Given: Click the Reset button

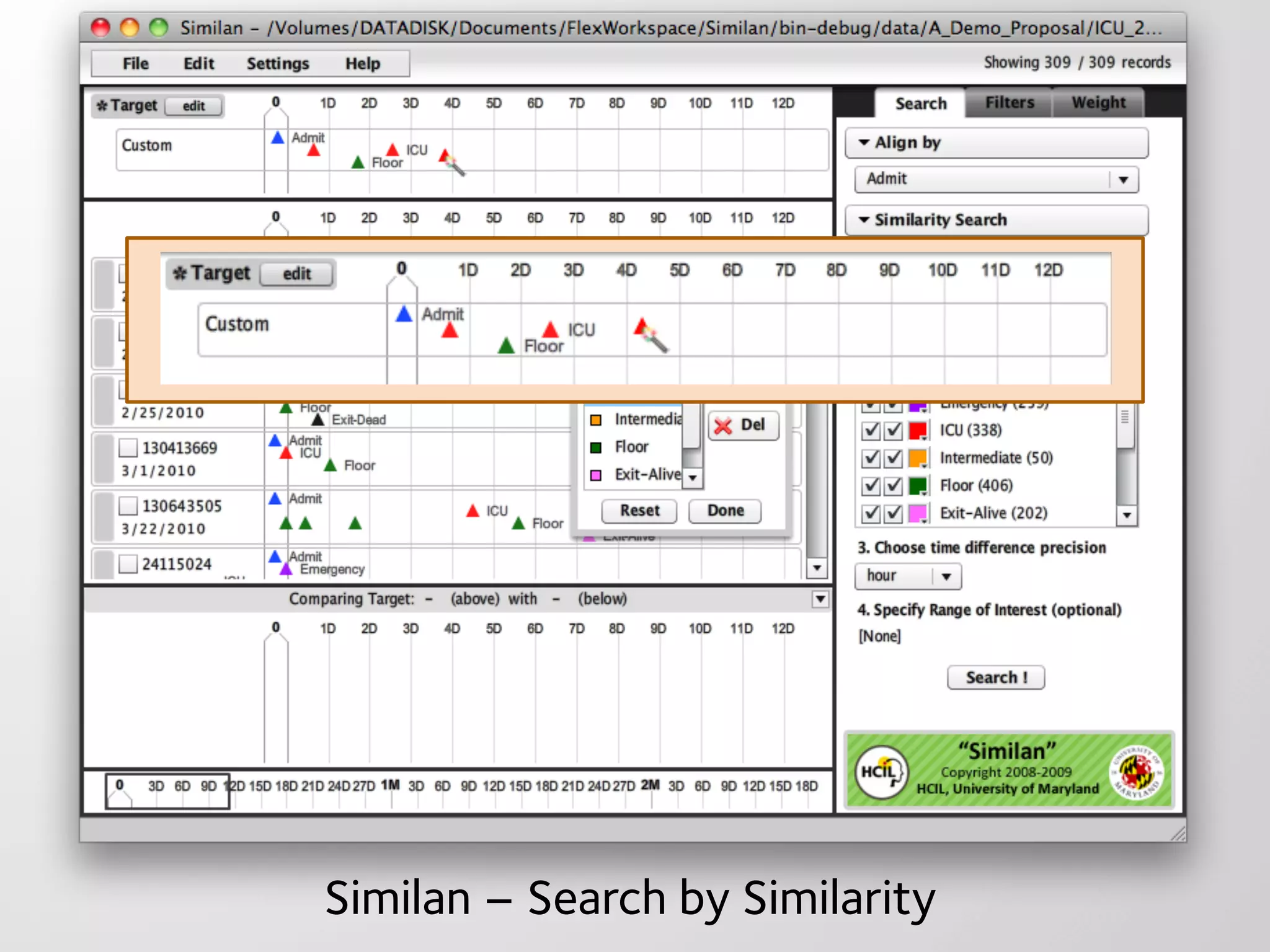Looking at the screenshot, I should point(639,511).
